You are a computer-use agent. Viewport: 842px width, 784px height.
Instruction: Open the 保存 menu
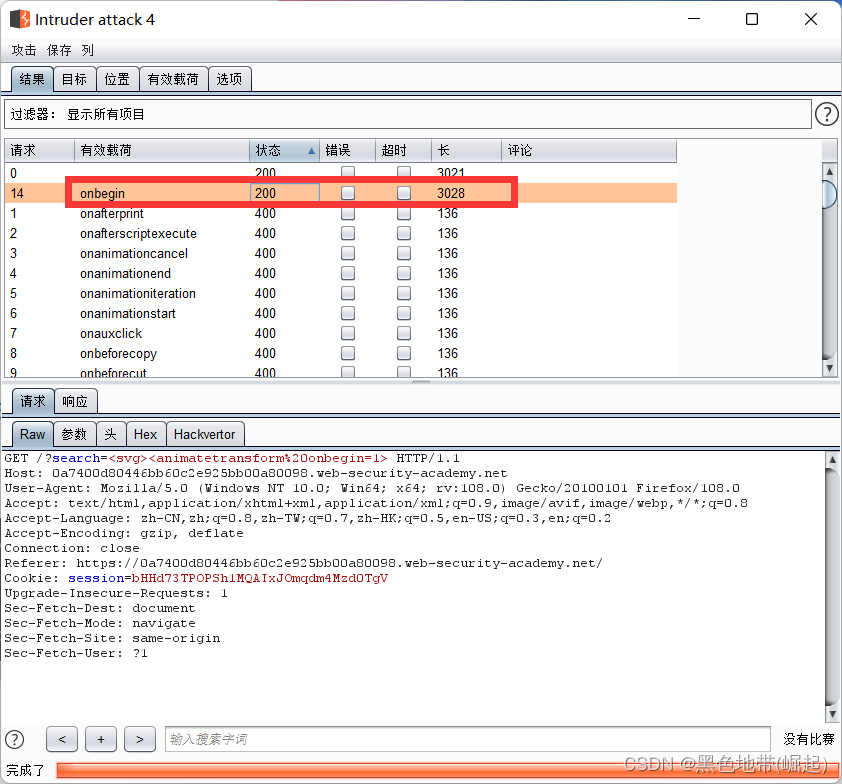(x=59, y=50)
